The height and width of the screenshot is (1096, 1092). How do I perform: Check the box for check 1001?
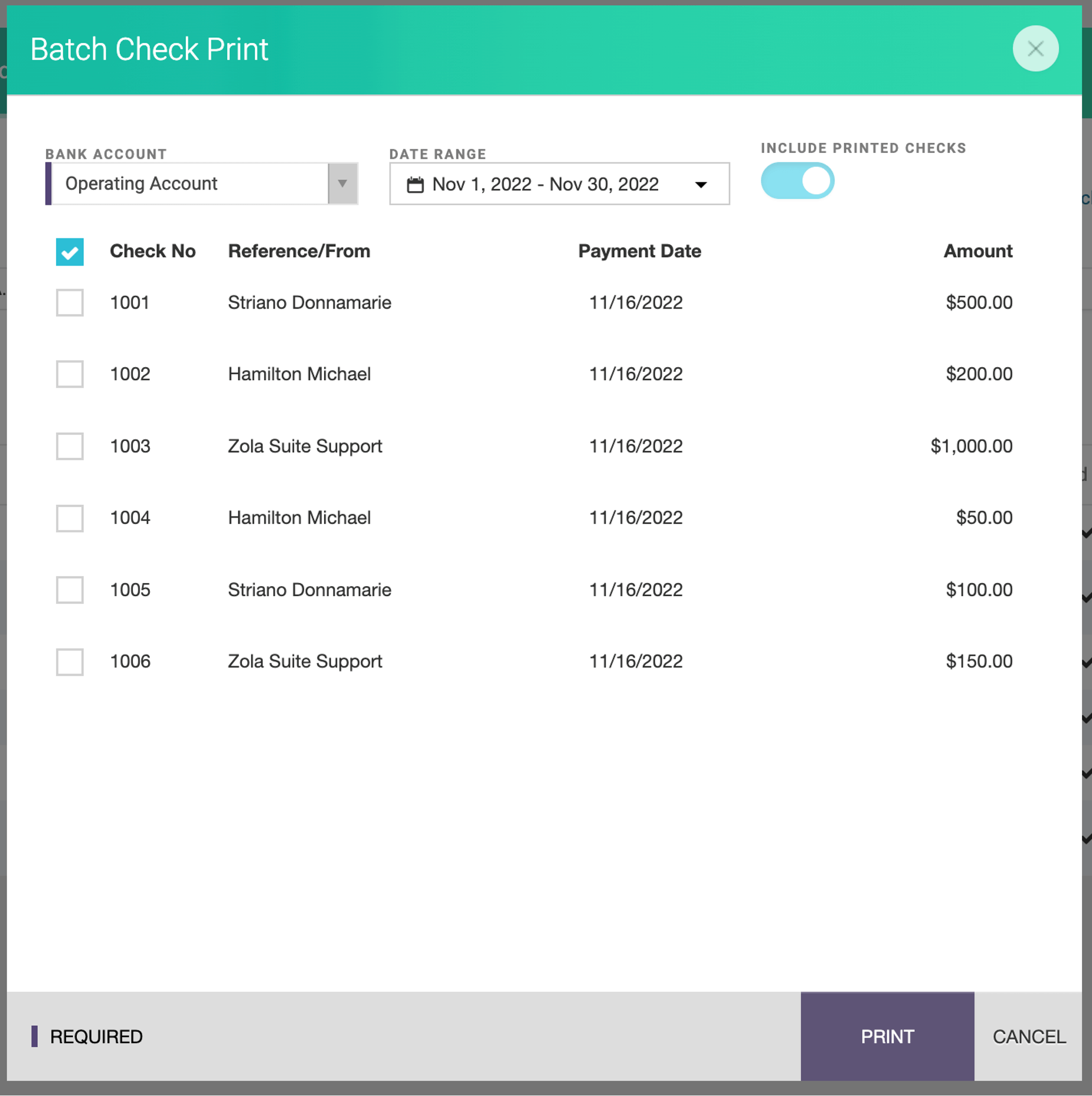70,303
